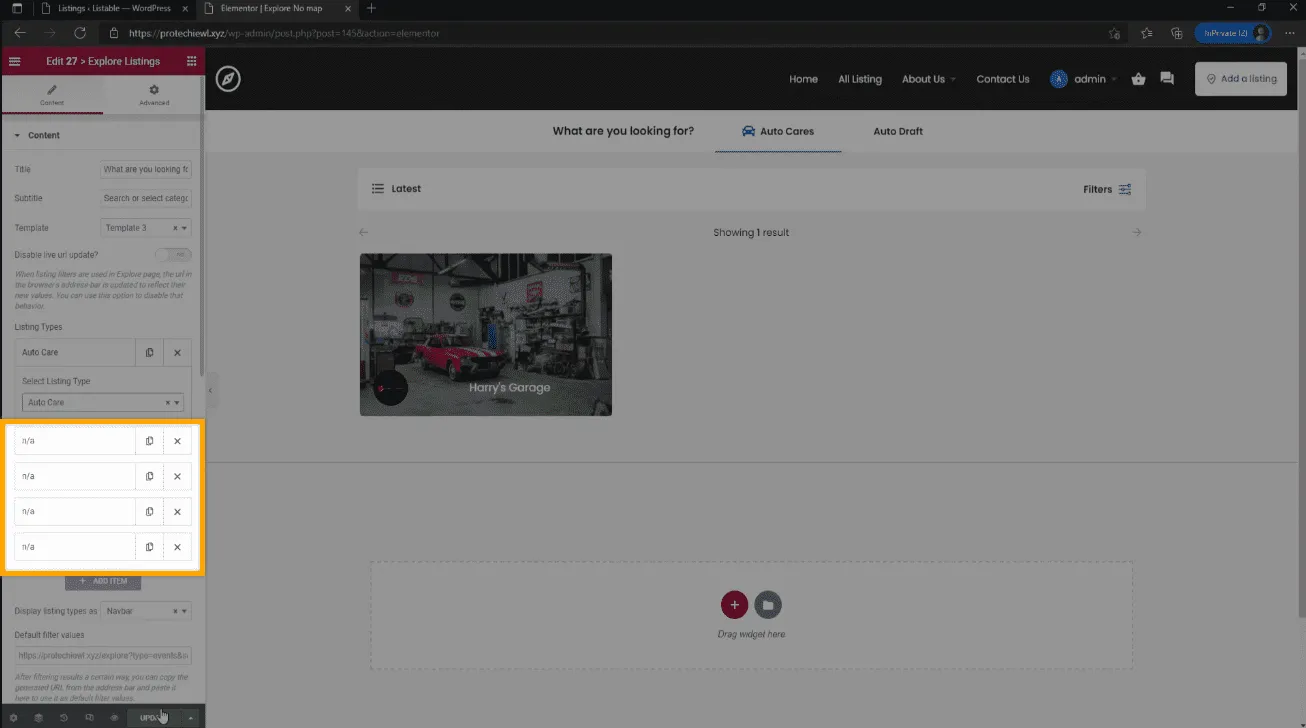The width and height of the screenshot is (1306, 728).
Task: Click the Add a listing button
Action: (x=1240, y=79)
